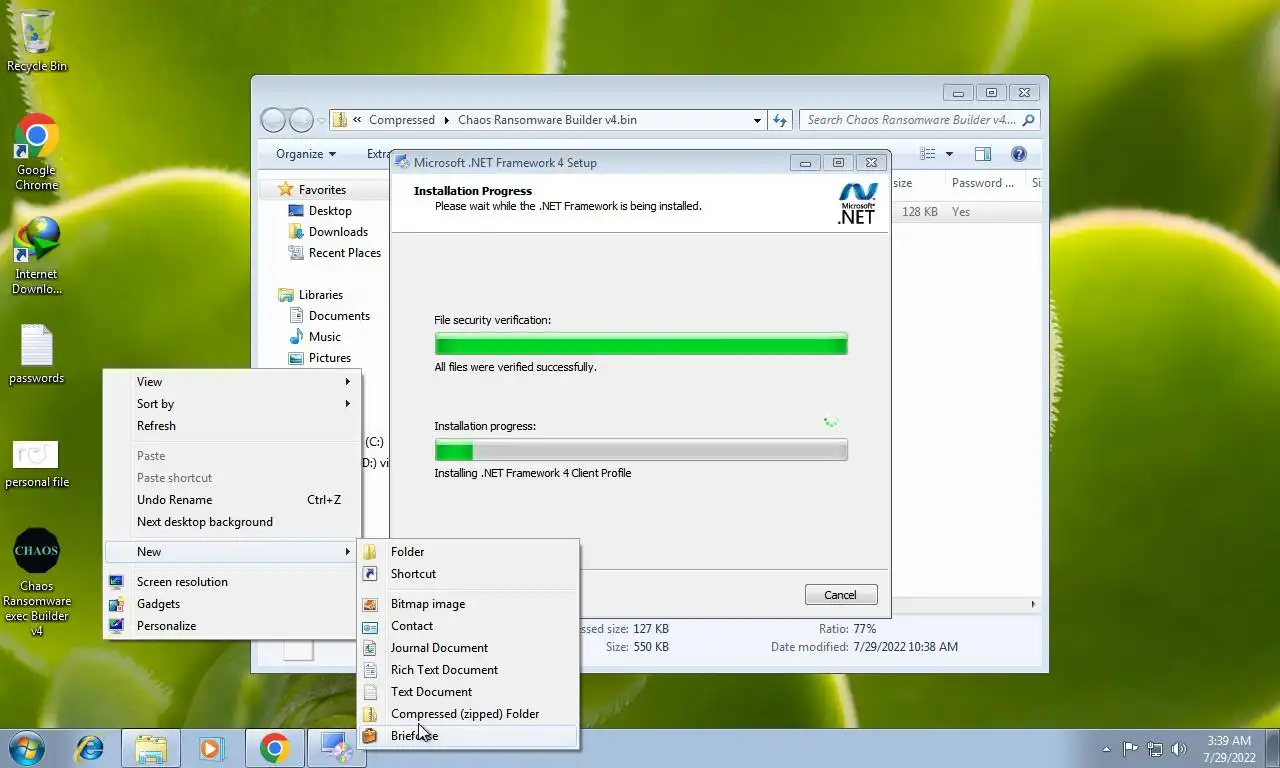Click Chaos Ransomware Builder v4.bin breadcrumb
The image size is (1280, 768).
pos(547,120)
